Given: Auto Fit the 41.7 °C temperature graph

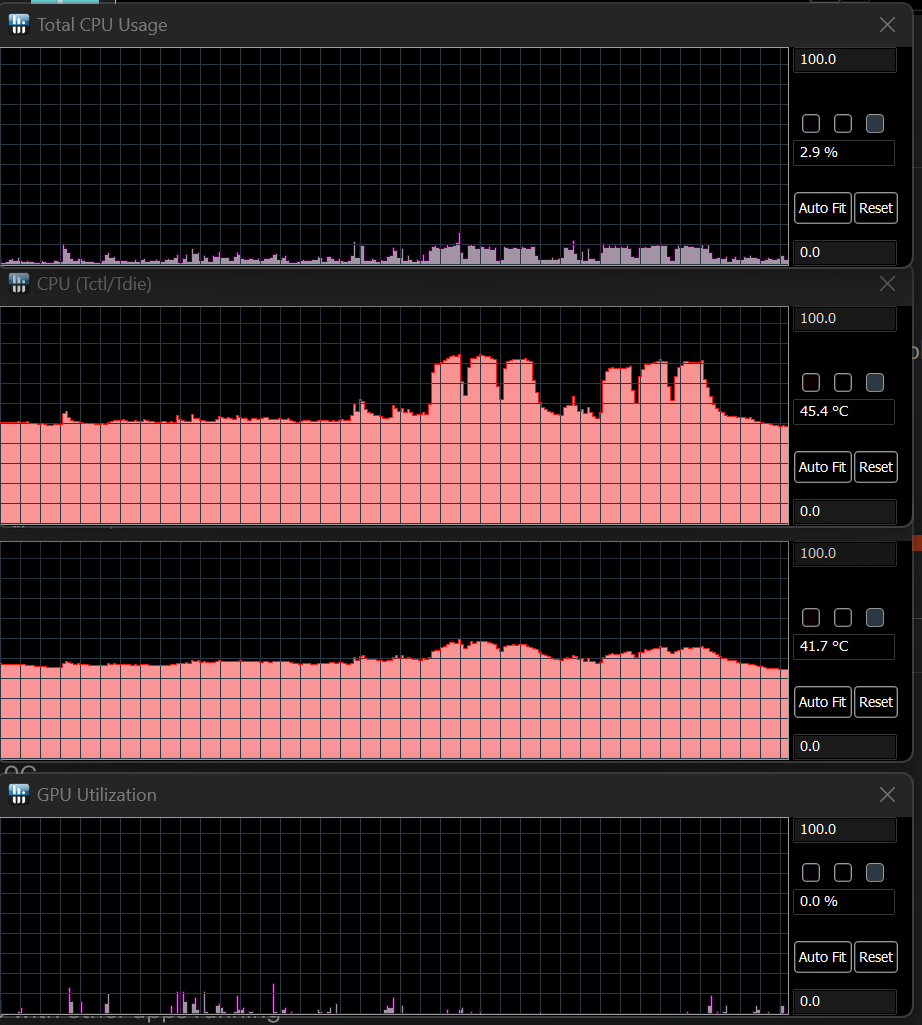Looking at the screenshot, I should 823,701.
